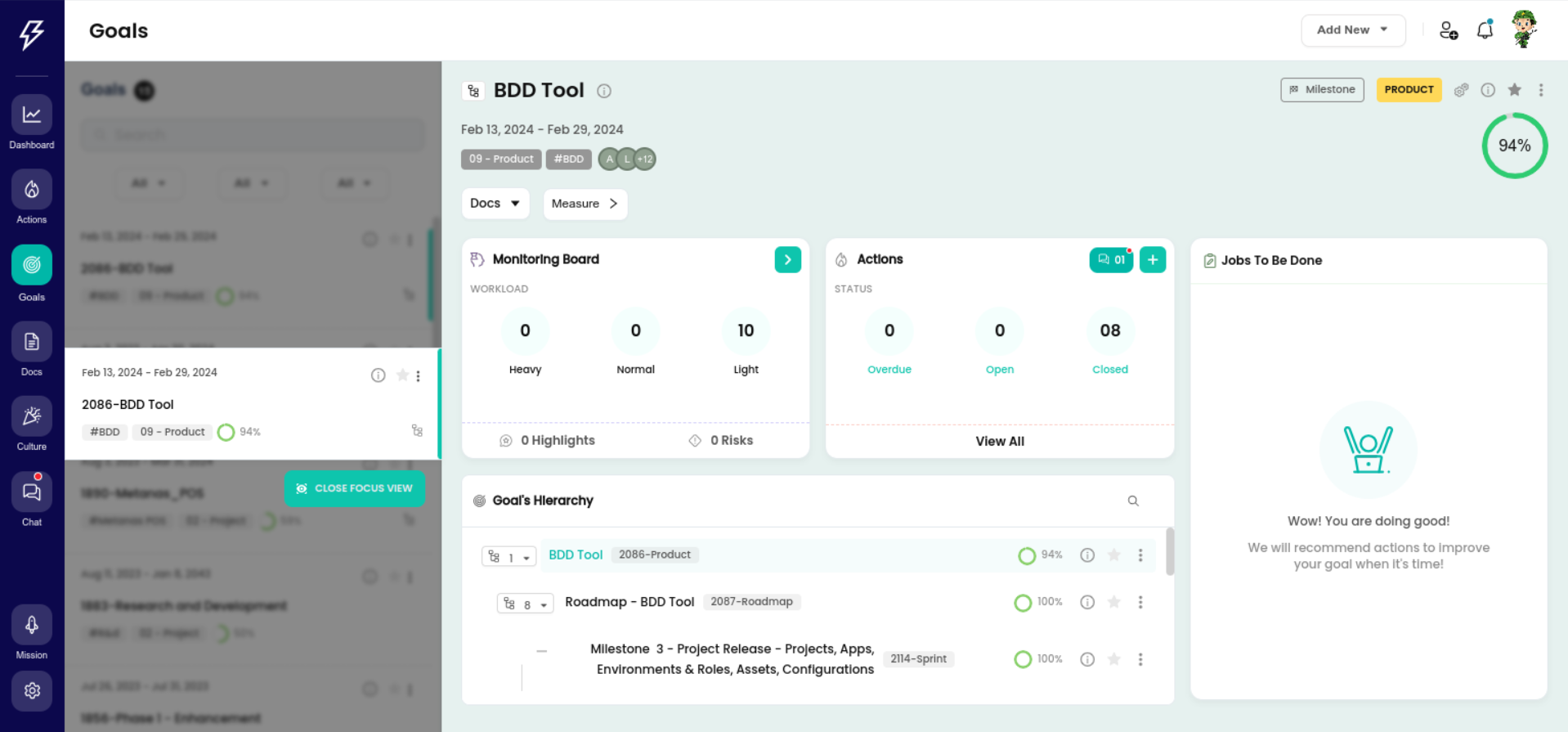Image resolution: width=1568 pixels, height=732 pixels.
Task: Go to Actions in the sidebar
Action: (32, 191)
